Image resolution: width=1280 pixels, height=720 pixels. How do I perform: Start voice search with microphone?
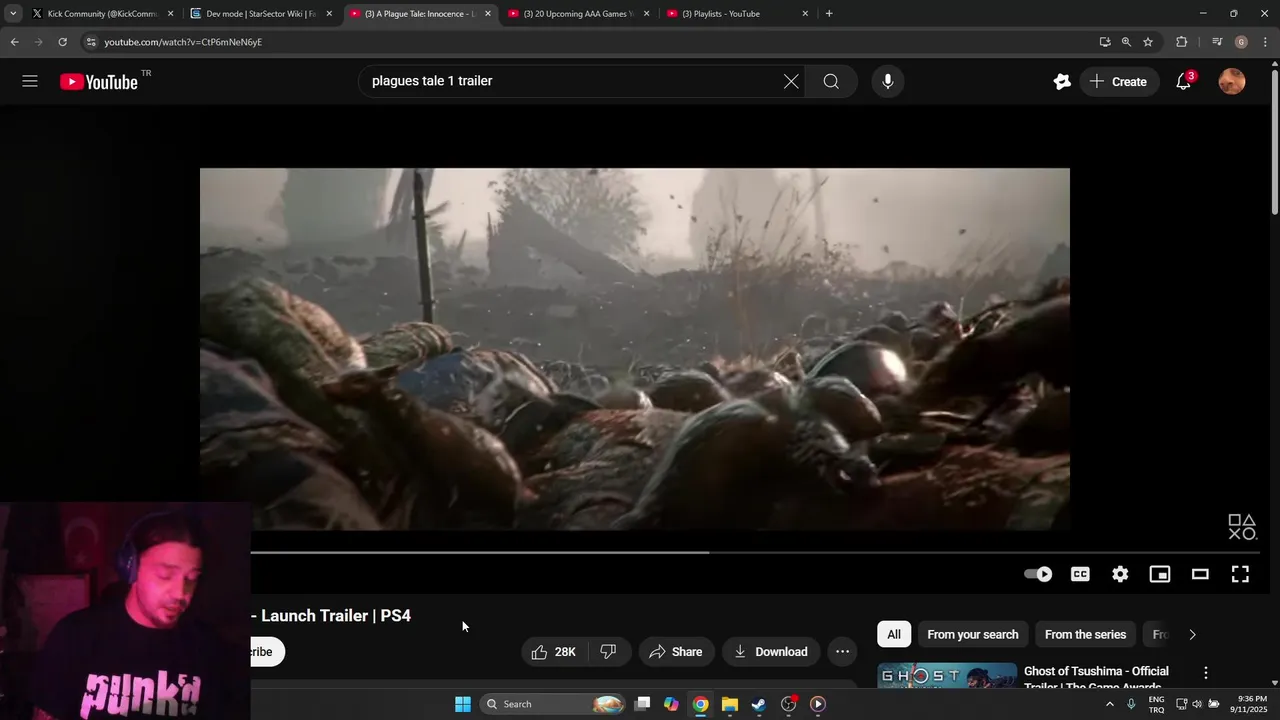click(887, 82)
